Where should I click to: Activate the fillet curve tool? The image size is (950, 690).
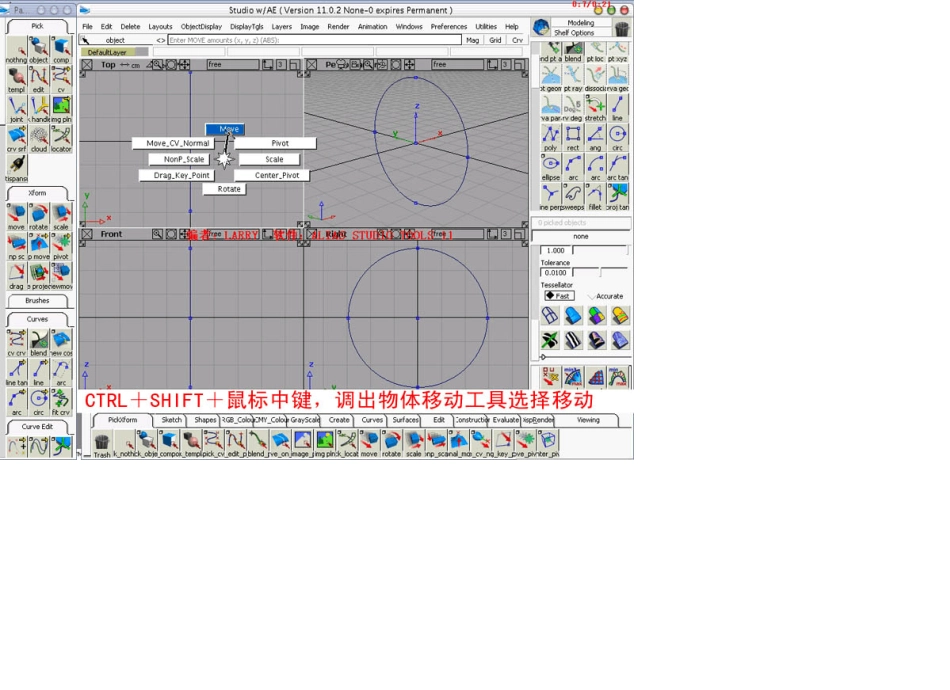pos(595,195)
